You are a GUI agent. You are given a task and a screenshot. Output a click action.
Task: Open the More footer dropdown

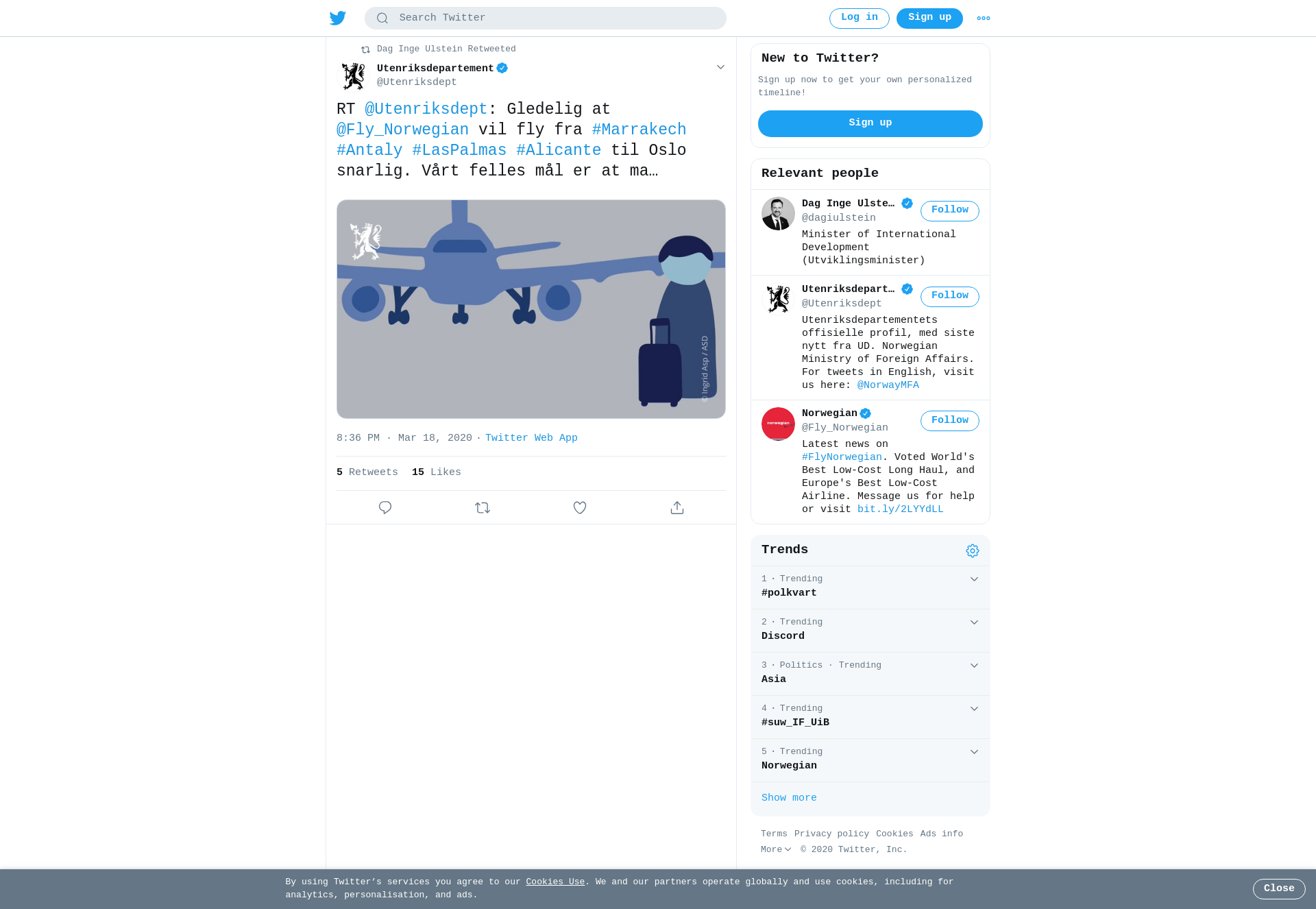pos(776,849)
